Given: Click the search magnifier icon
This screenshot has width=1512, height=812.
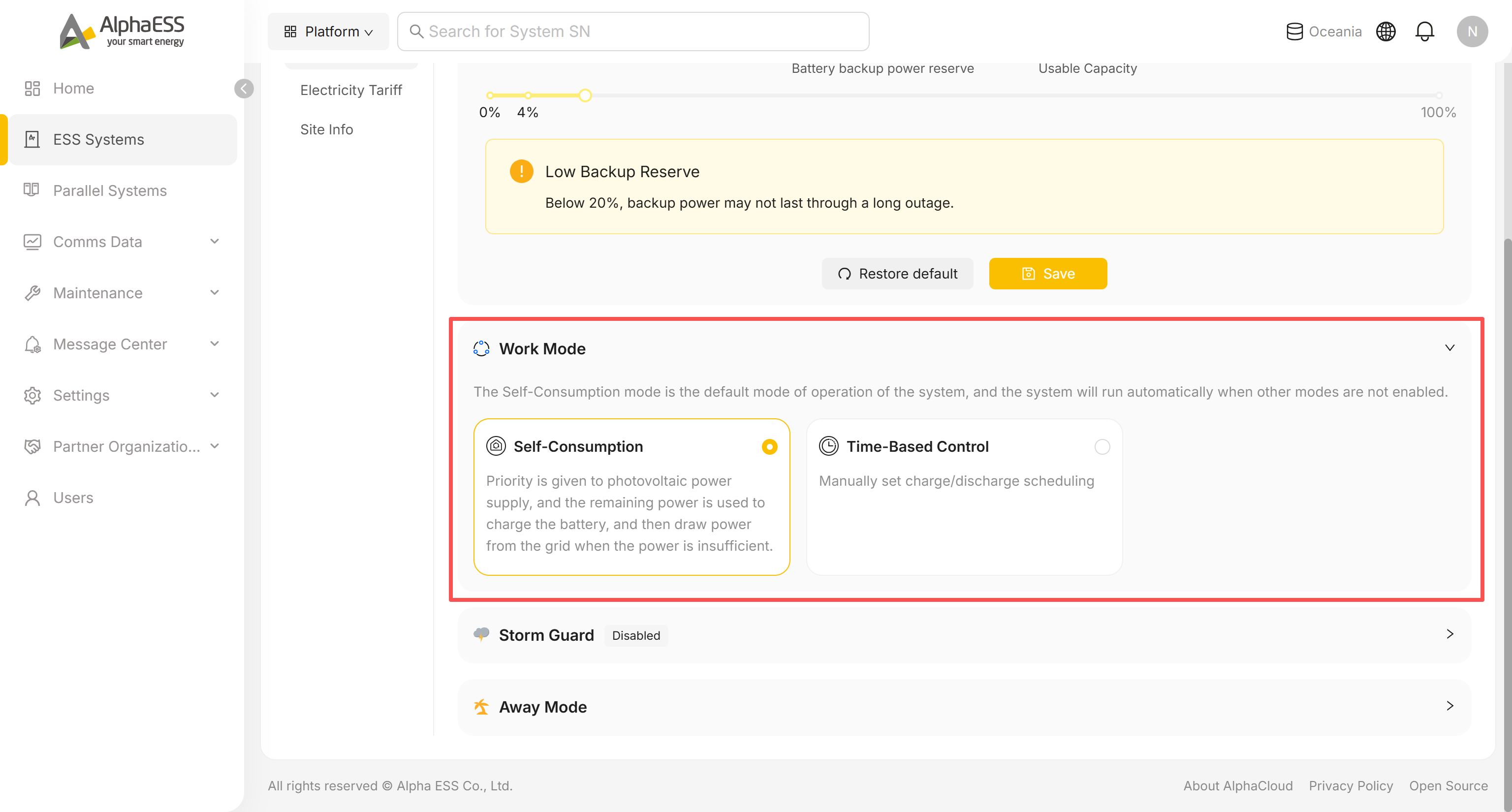Looking at the screenshot, I should (x=416, y=31).
